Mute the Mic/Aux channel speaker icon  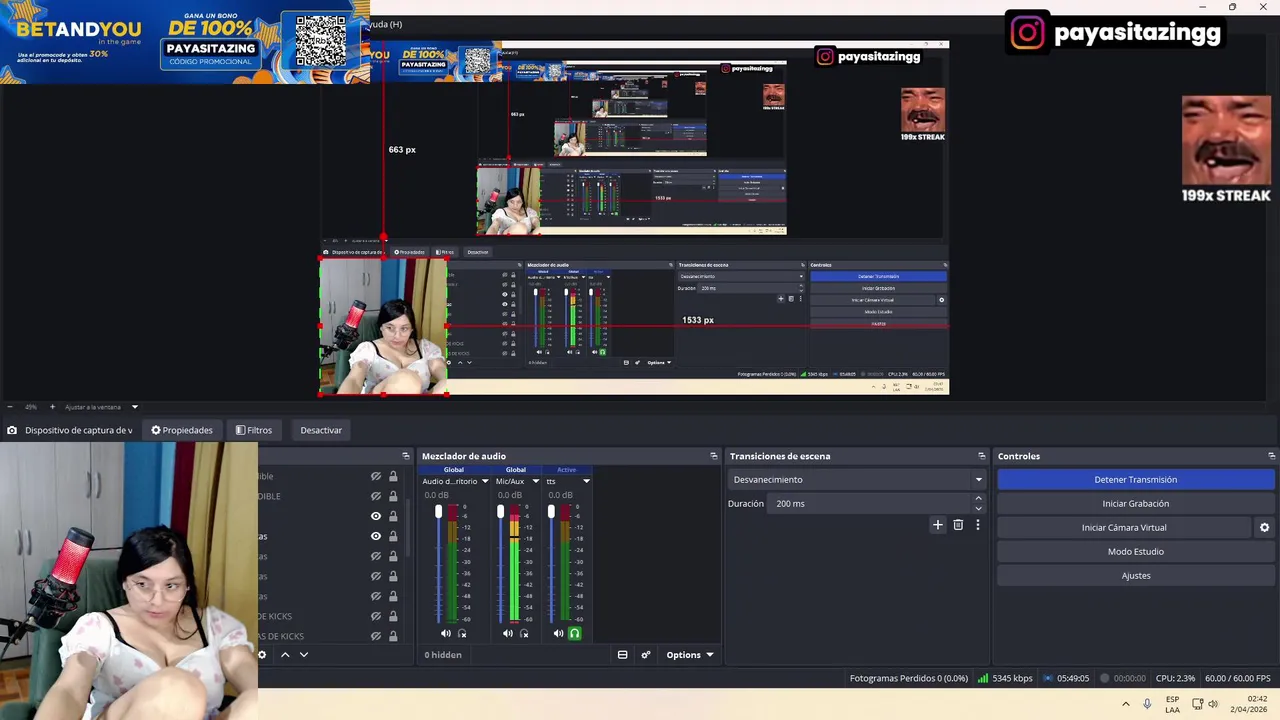coord(508,633)
